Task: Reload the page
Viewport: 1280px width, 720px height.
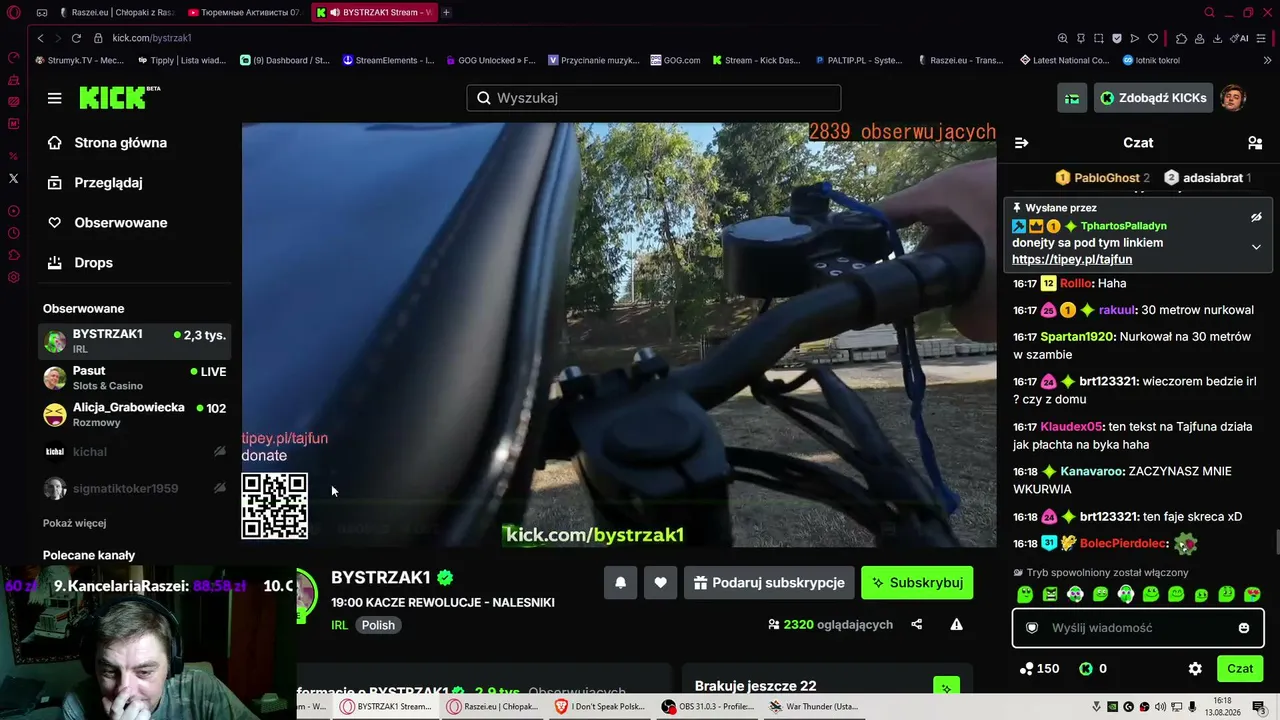Action: [76, 38]
